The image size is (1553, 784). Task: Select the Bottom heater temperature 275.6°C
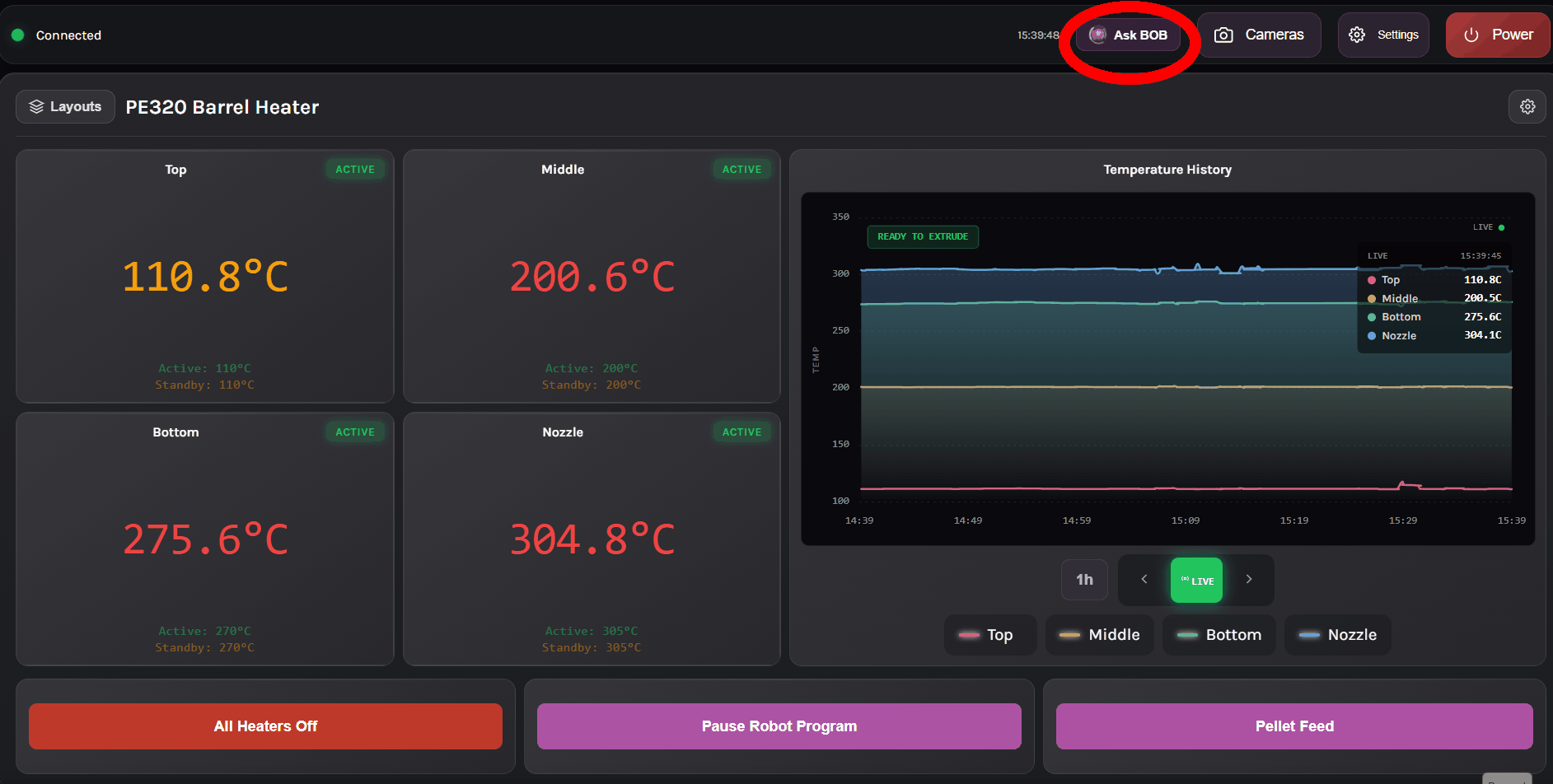205,539
